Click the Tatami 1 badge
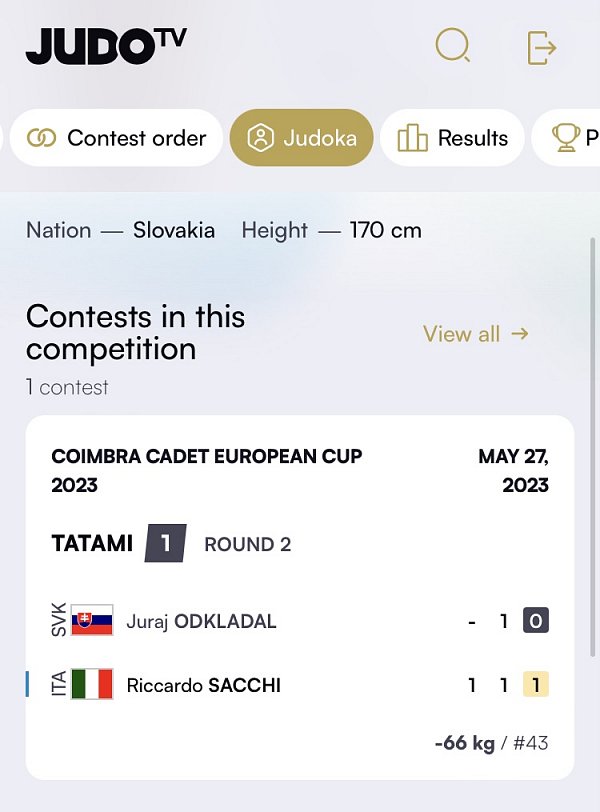 [166, 543]
